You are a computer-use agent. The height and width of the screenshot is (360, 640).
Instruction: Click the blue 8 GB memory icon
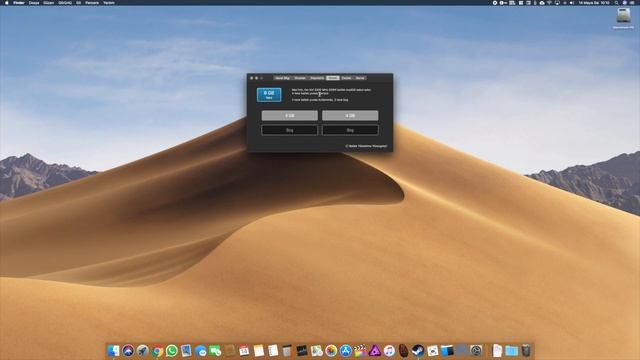269,95
